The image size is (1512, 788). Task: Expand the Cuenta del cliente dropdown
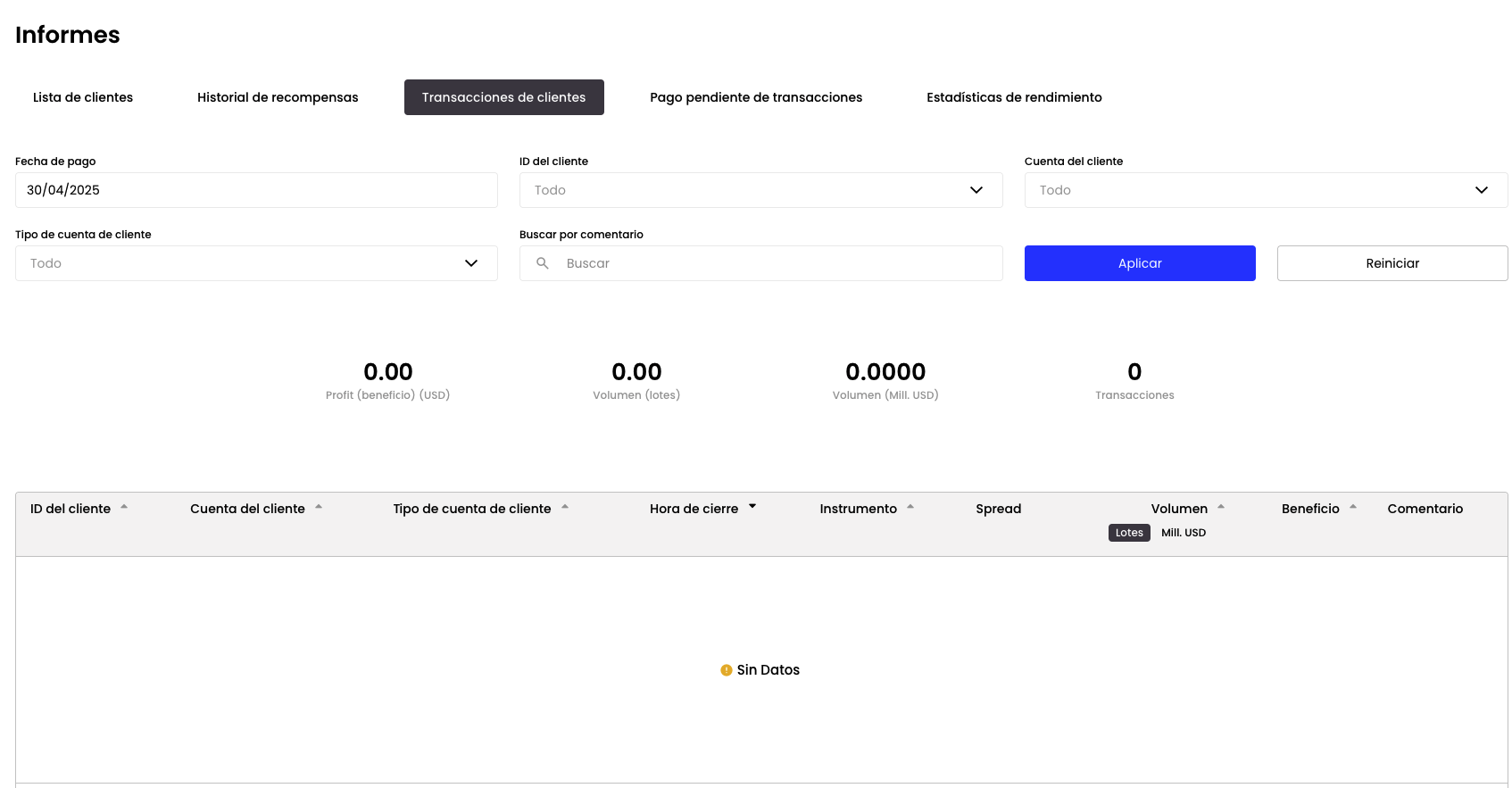click(x=1266, y=190)
